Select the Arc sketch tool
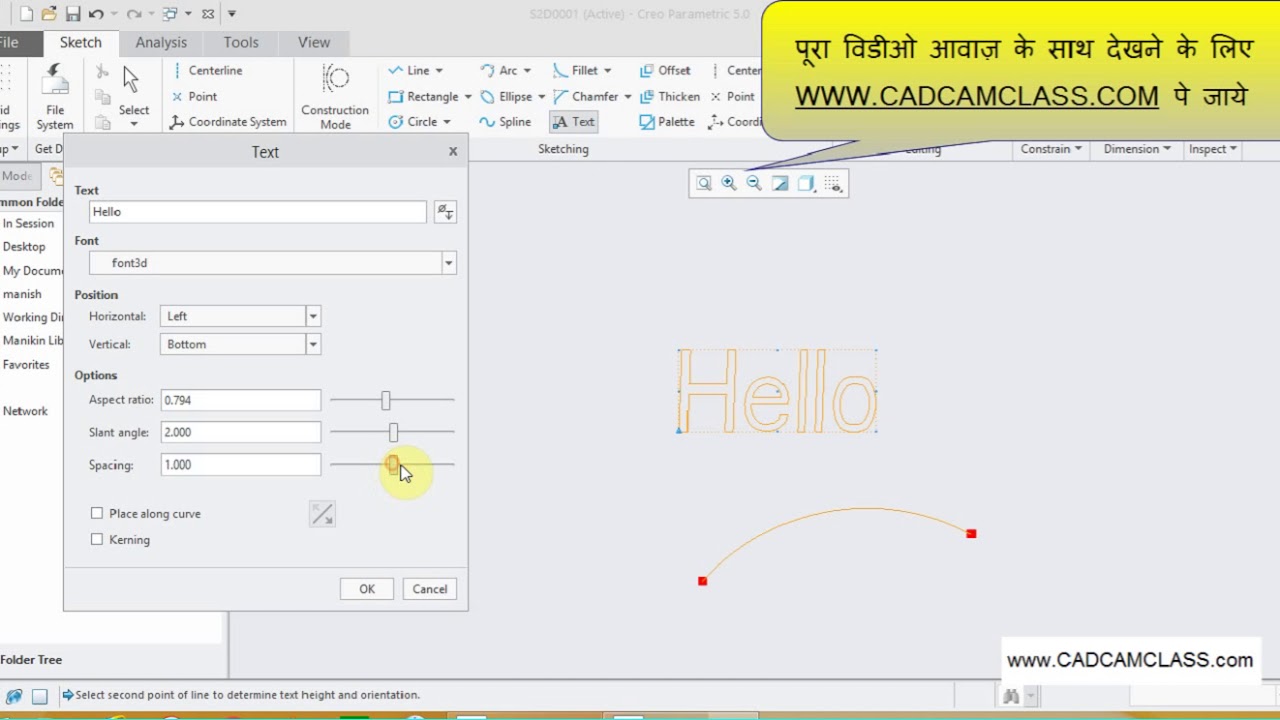 click(x=499, y=71)
